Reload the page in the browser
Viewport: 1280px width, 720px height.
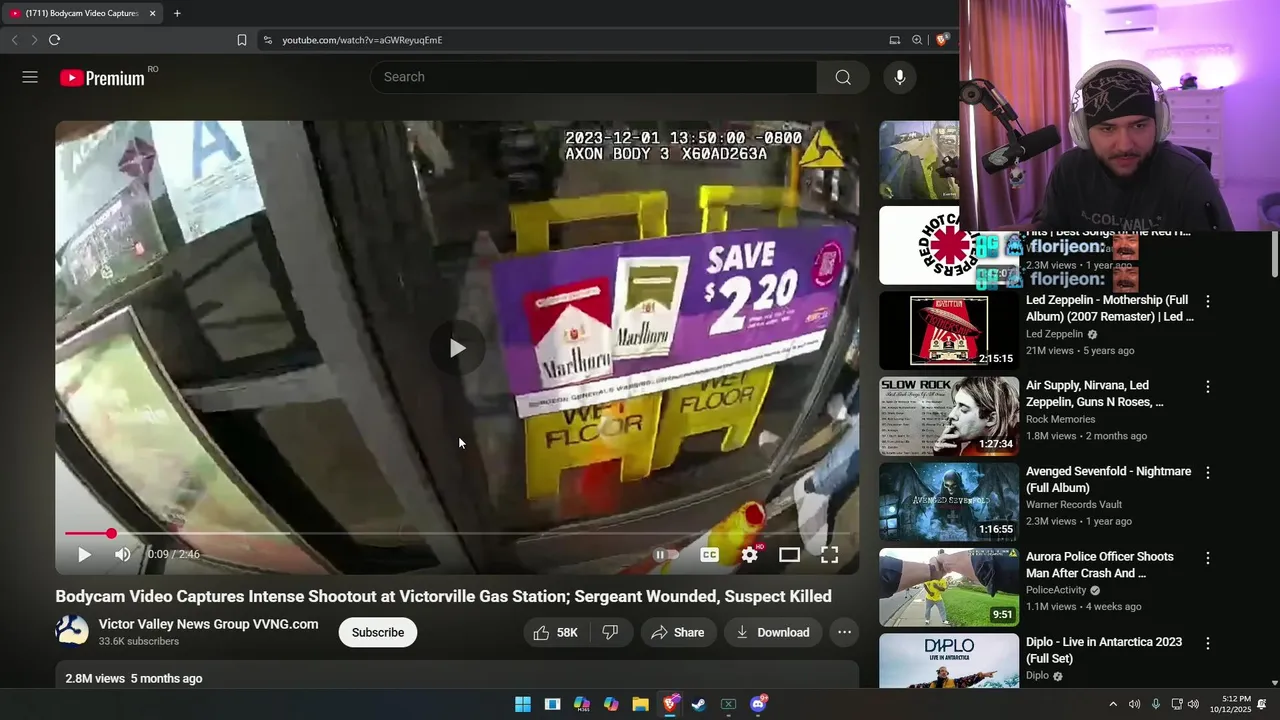54,40
